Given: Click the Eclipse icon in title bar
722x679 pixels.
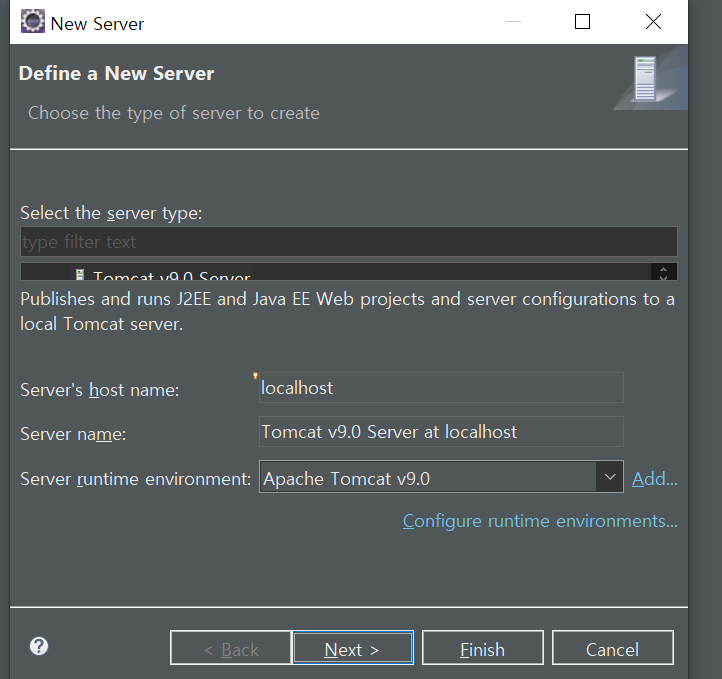Looking at the screenshot, I should pyautogui.click(x=33, y=22).
